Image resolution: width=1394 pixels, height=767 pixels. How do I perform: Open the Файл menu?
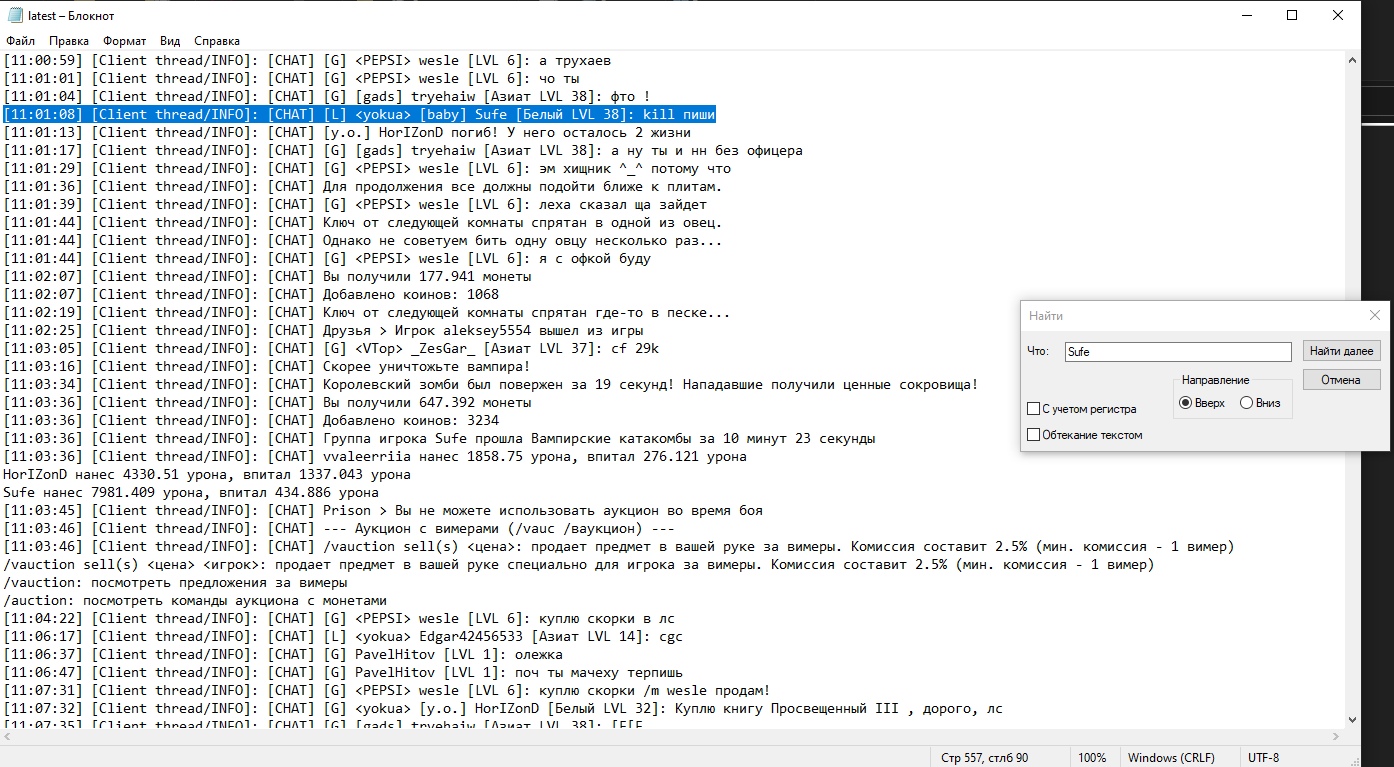20,41
